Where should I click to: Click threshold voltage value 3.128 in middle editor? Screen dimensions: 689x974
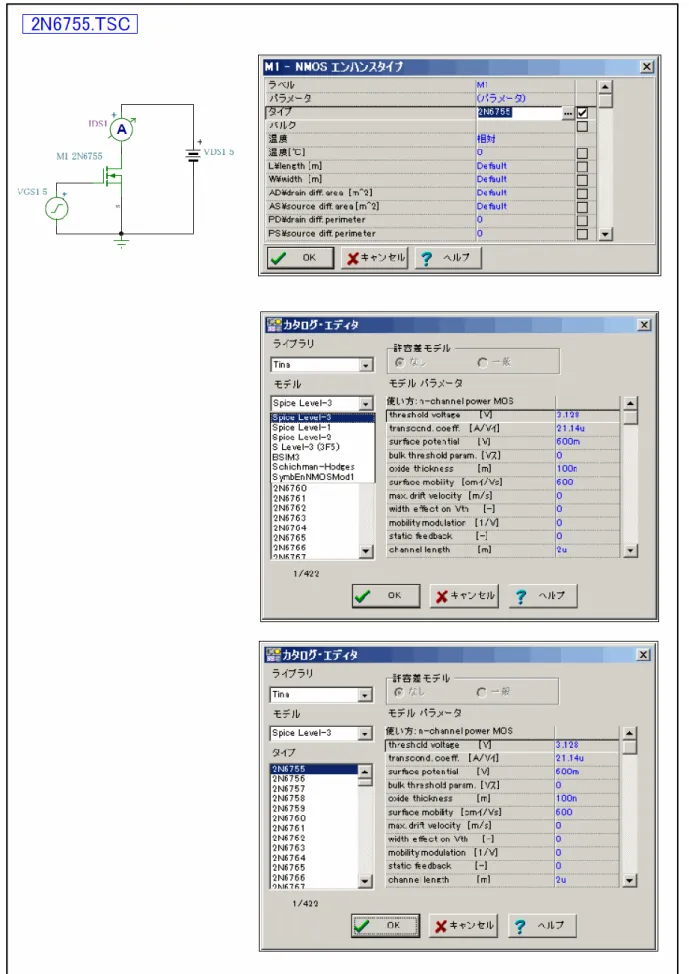tap(568, 414)
